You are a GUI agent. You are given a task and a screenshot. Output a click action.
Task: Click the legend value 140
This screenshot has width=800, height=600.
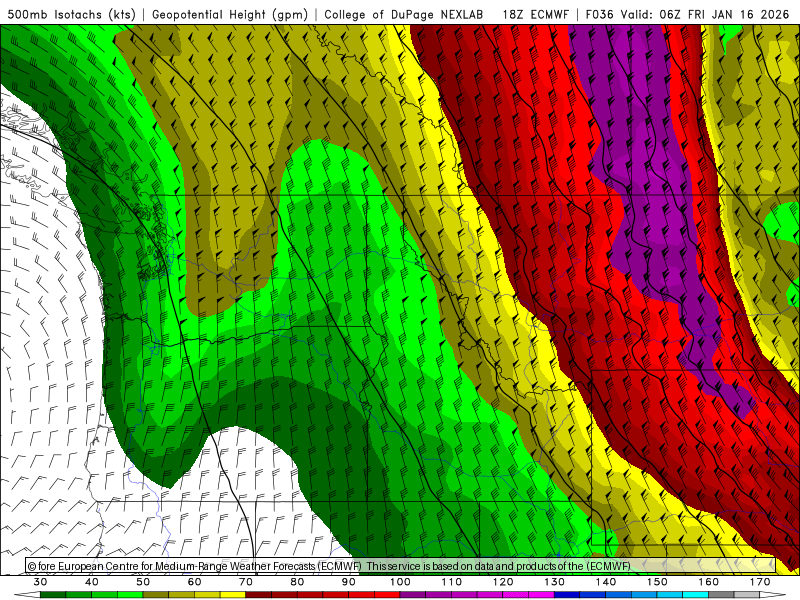click(606, 582)
